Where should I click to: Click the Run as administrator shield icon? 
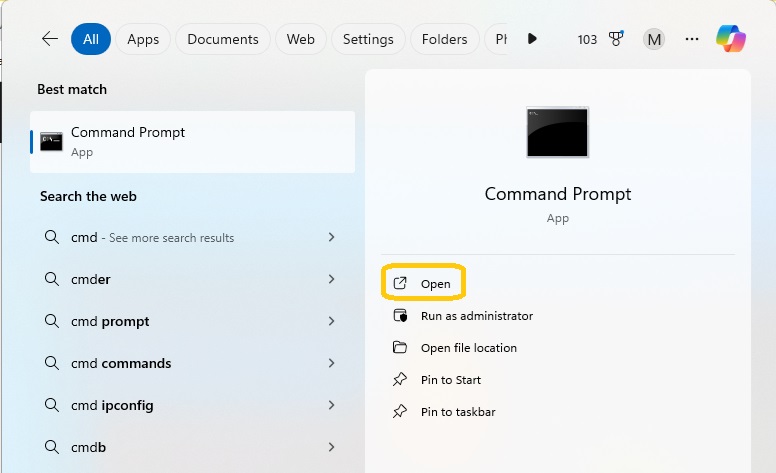coord(400,315)
